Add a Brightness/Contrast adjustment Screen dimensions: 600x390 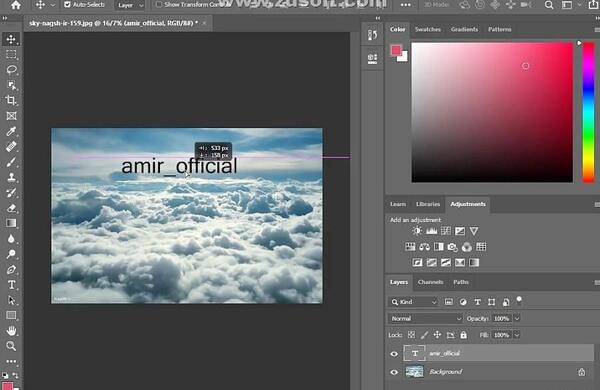(417, 231)
